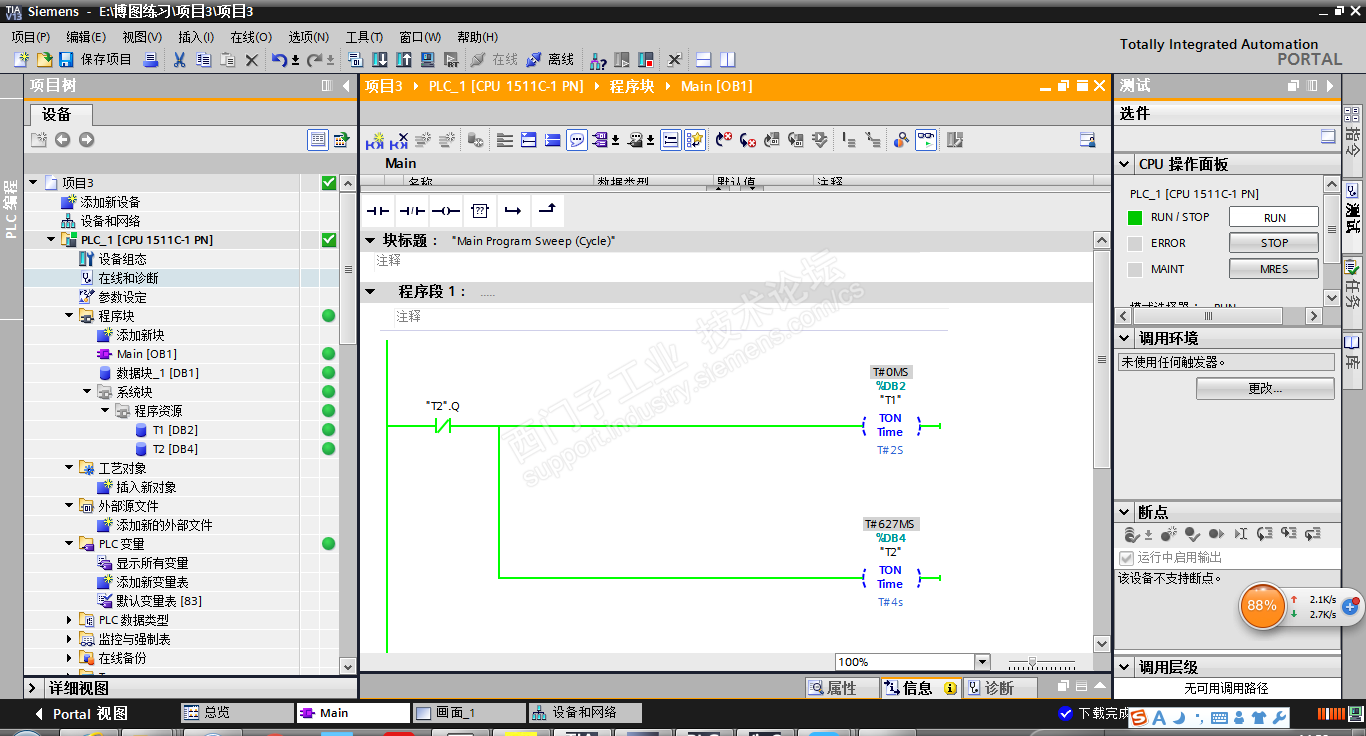Click the Cut scissors icon
Screen dimensions: 1366x736
180,60
